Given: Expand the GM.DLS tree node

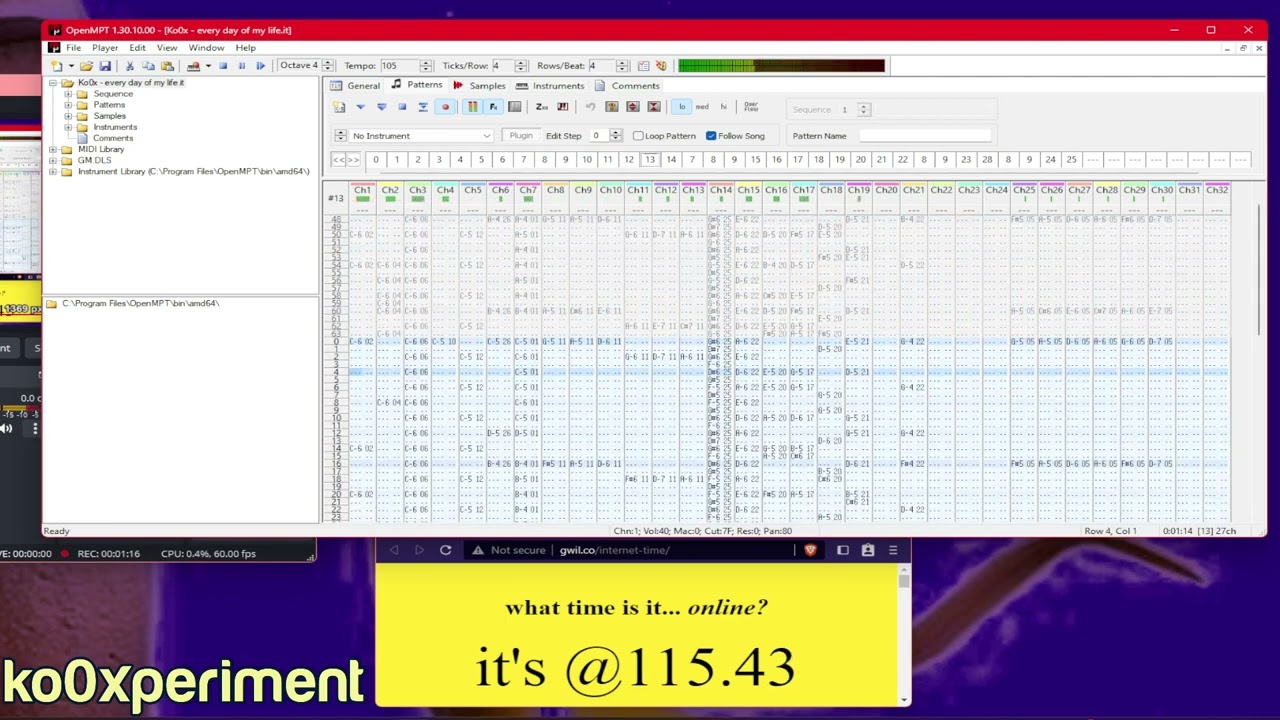Looking at the screenshot, I should [x=53, y=160].
